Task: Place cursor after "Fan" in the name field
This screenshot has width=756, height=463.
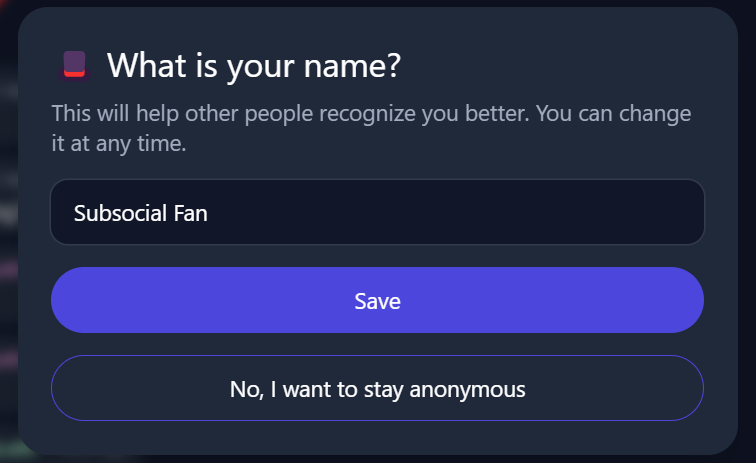Action: 209,213
